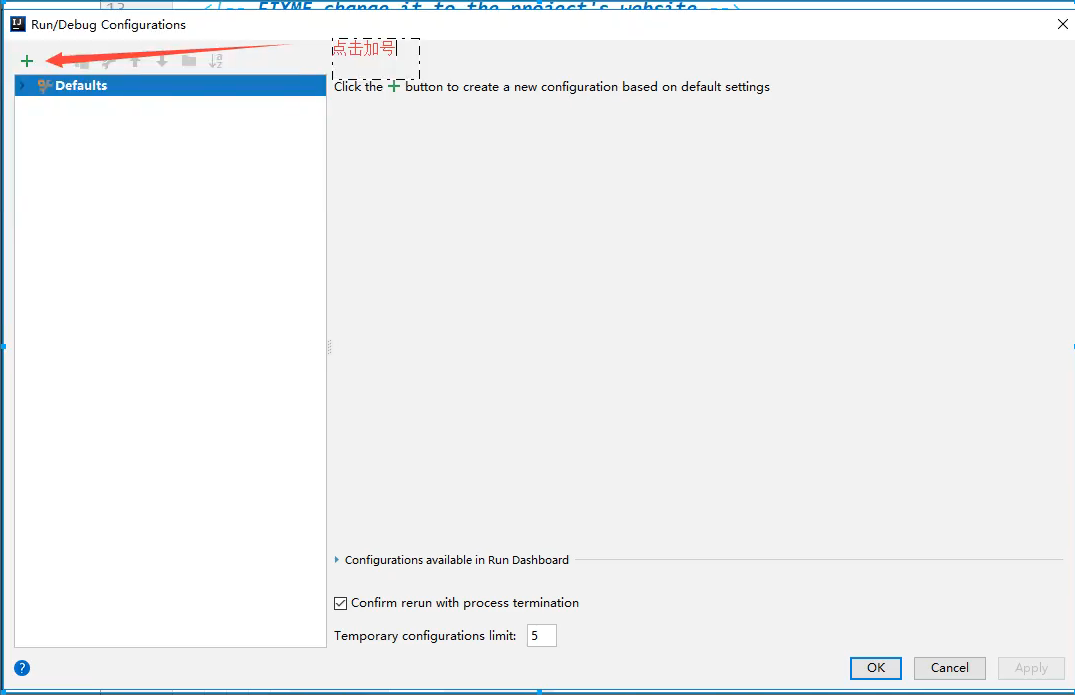This screenshot has width=1075, height=695.
Task: Click the Sort Configurations a-z icon
Action: 216,61
